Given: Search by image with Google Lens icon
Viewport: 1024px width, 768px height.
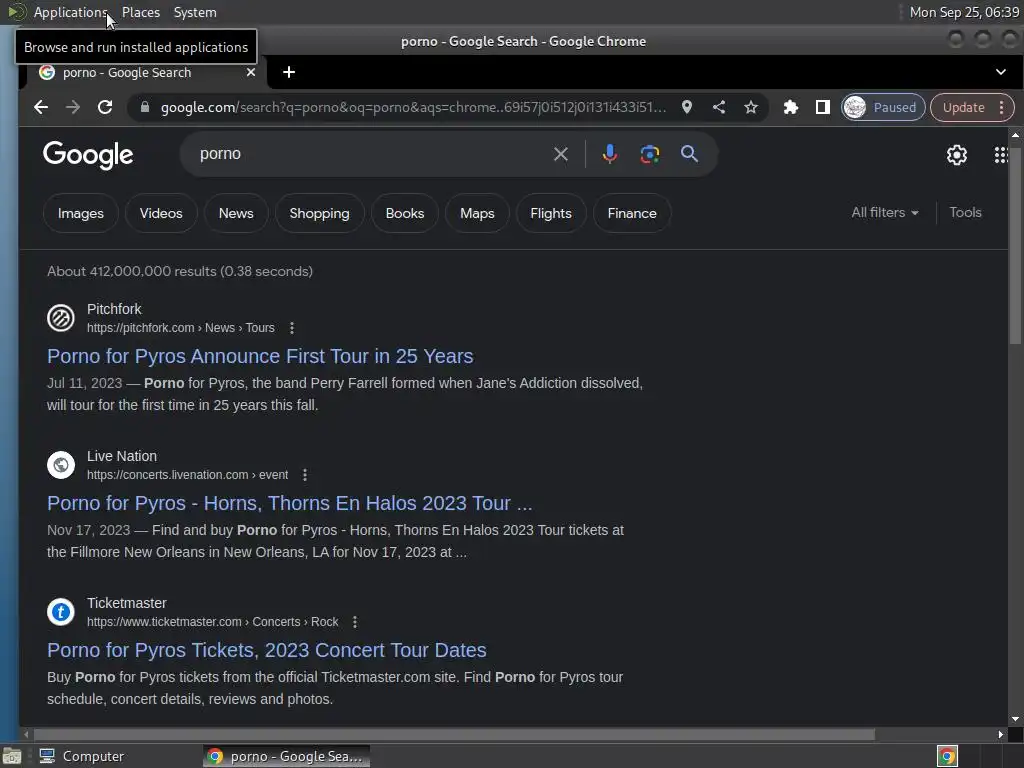Looking at the screenshot, I should tap(649, 154).
